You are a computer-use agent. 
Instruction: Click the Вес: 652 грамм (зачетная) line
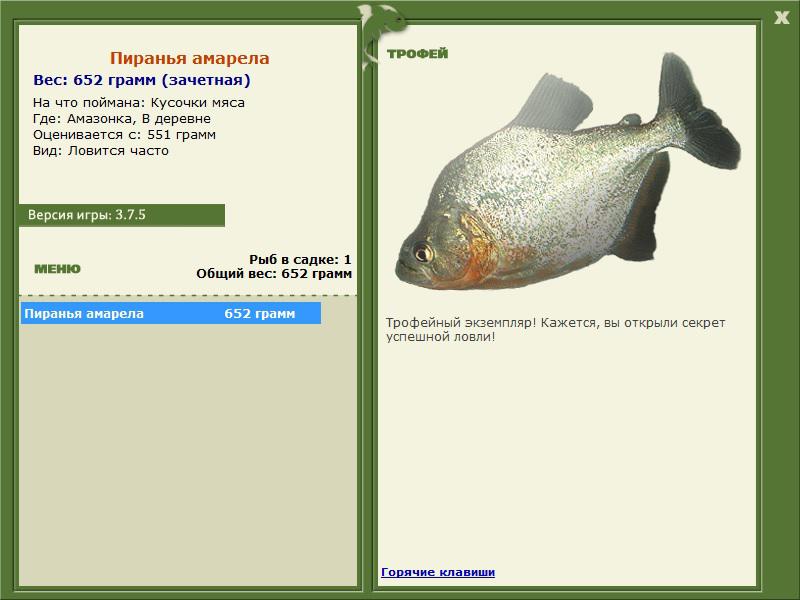142,80
